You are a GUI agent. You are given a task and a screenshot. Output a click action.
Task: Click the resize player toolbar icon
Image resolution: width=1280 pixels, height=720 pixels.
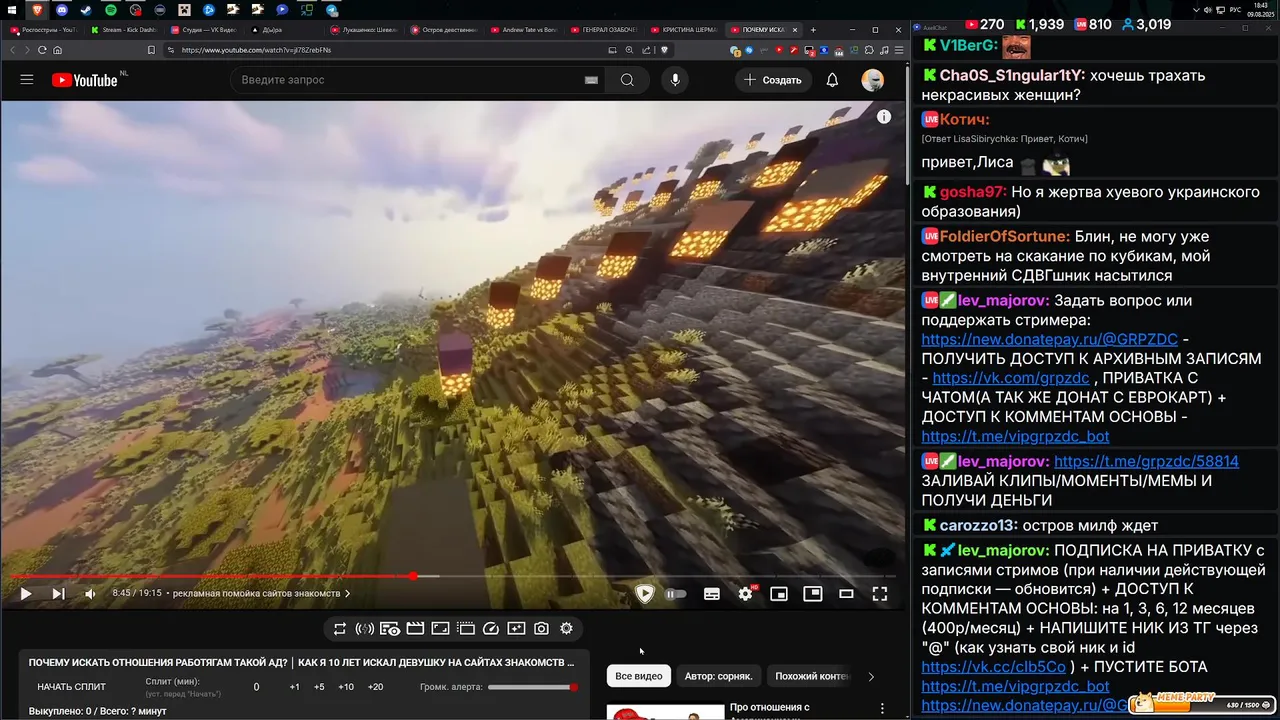pyautogui.click(x=440, y=629)
